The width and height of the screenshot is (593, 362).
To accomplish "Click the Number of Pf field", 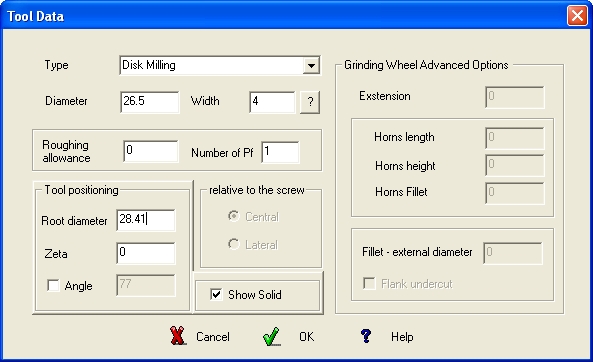I will (x=280, y=152).
